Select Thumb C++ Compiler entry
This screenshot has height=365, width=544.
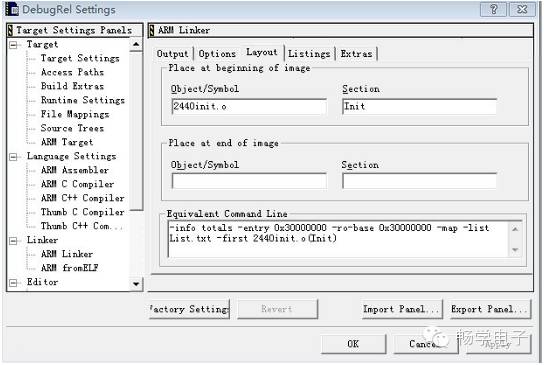coord(82,226)
